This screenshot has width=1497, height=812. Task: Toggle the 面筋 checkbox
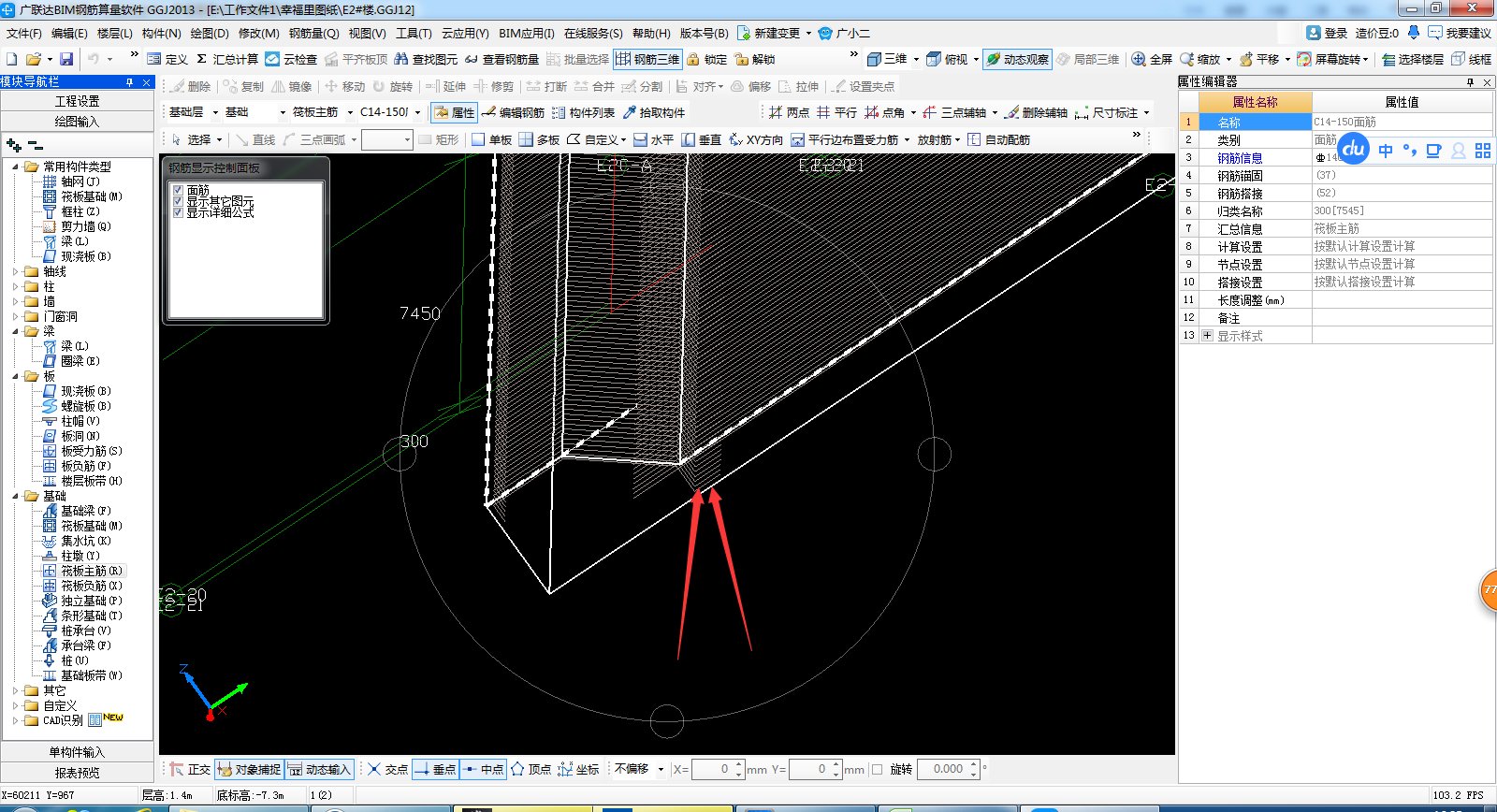coord(178,190)
